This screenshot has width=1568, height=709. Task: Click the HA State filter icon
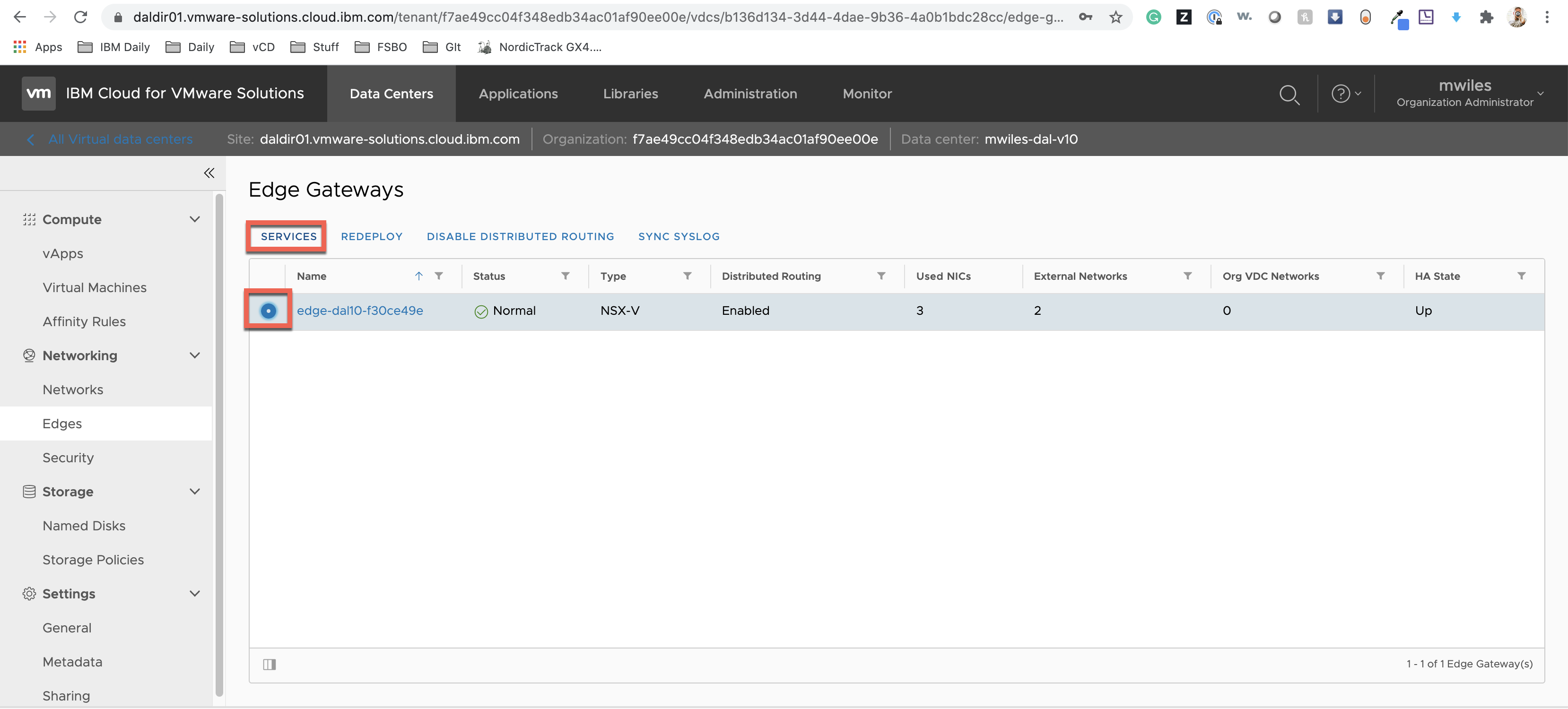(1521, 276)
